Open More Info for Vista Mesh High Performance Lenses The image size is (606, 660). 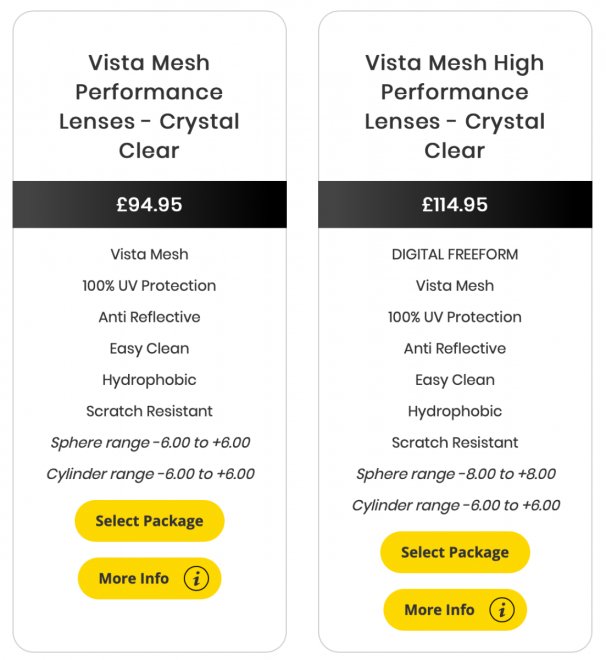pyautogui.click(x=455, y=609)
